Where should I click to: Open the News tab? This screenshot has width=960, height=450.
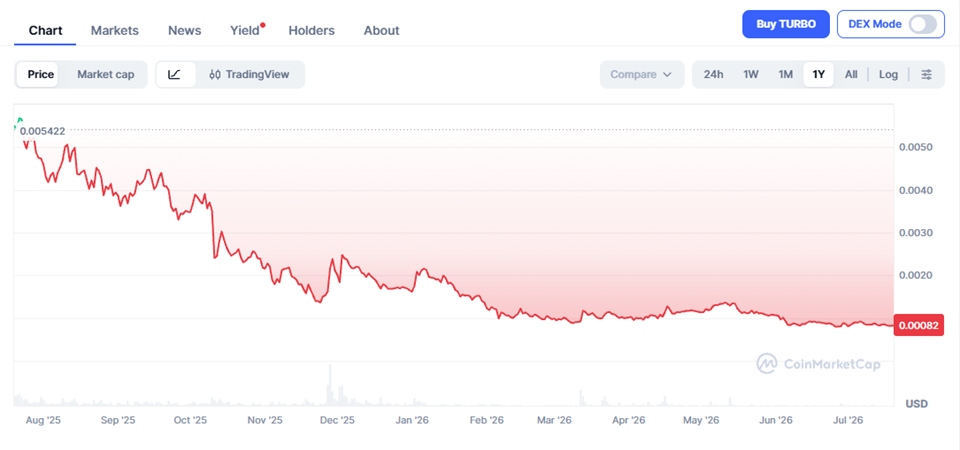pyautogui.click(x=184, y=31)
